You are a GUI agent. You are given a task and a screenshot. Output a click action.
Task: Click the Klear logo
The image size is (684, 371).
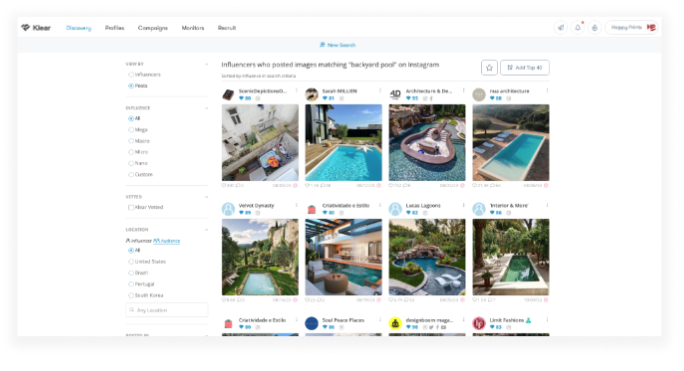[36, 27]
